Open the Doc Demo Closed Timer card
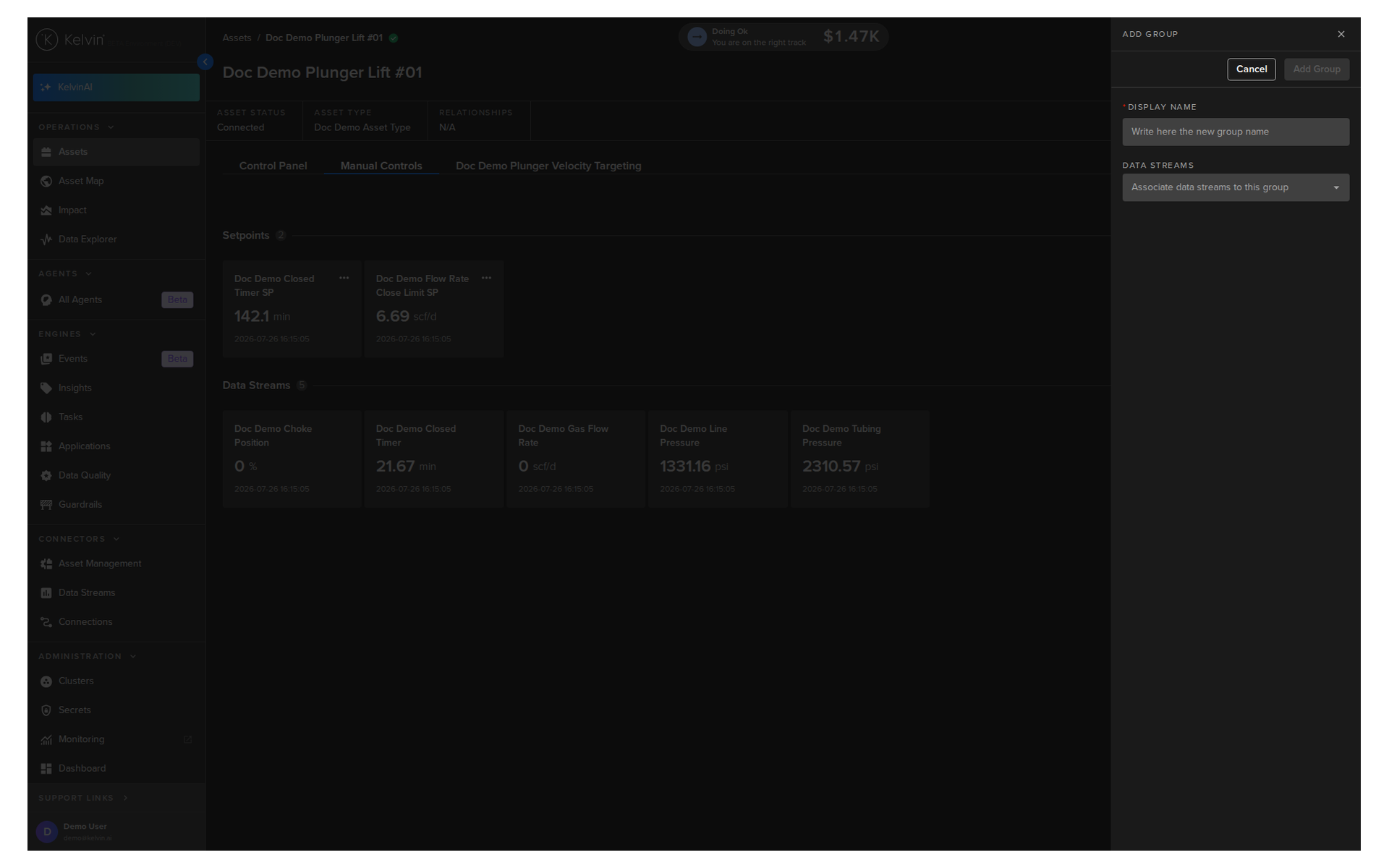This screenshot has height=868, width=1389. (433, 459)
